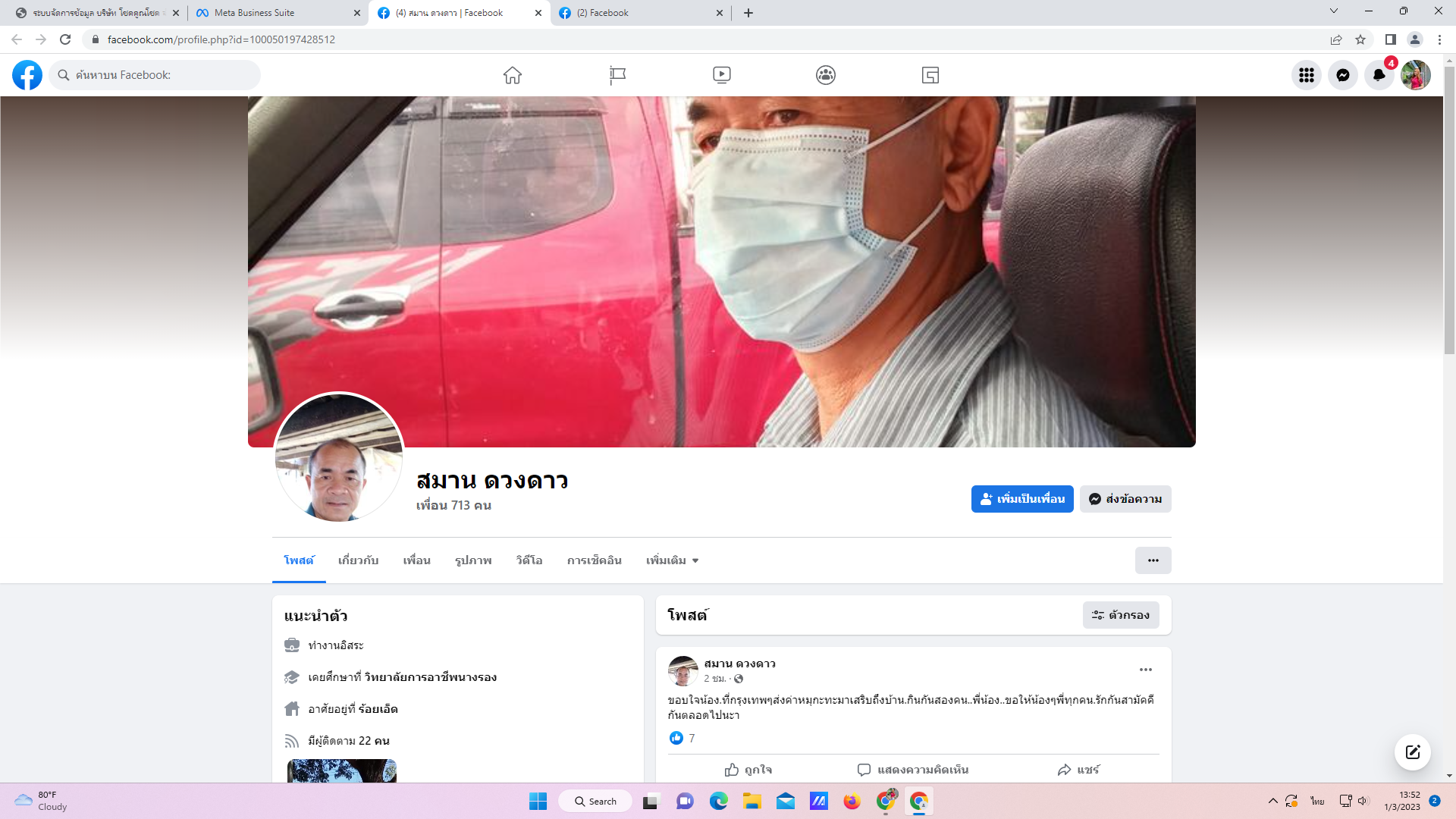Open the Messenger icon at top right
1456x819 pixels.
click(1342, 75)
